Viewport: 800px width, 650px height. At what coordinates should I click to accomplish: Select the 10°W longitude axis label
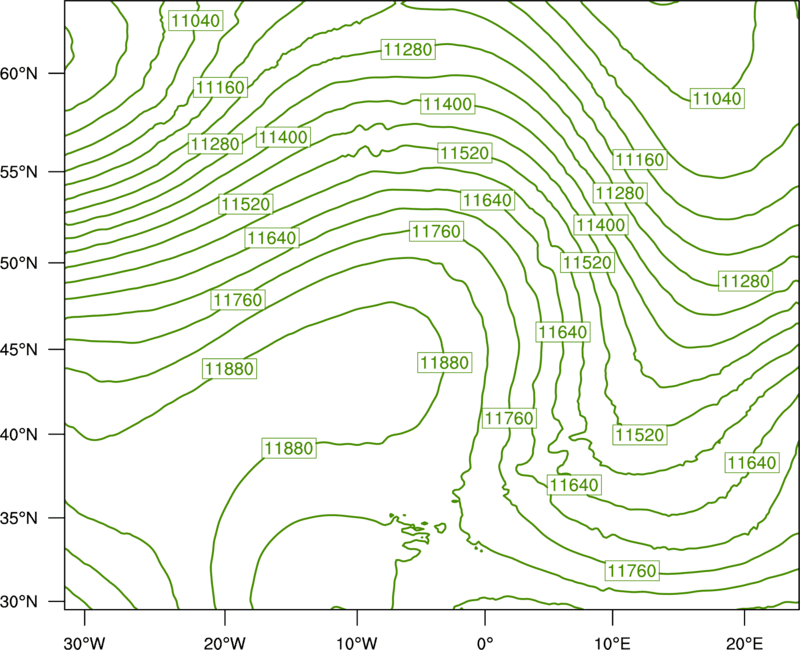coord(357,643)
